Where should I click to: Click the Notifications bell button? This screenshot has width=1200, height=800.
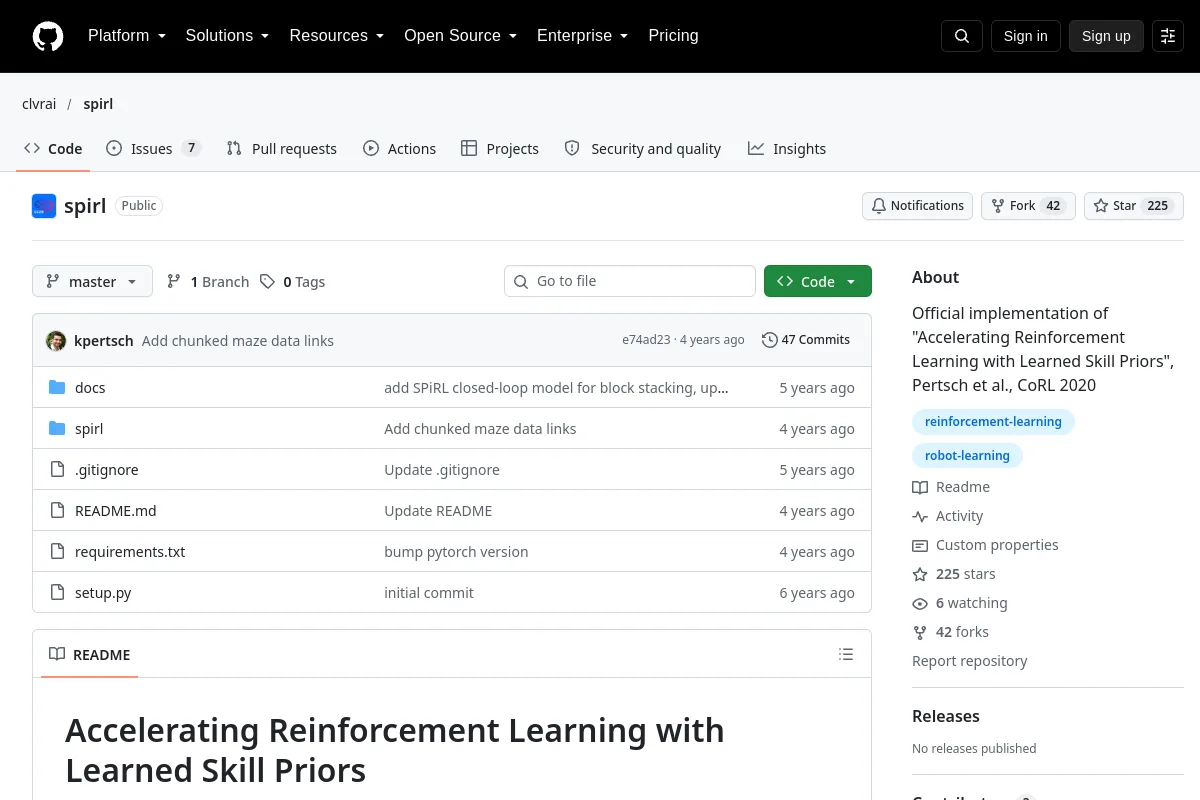click(917, 206)
